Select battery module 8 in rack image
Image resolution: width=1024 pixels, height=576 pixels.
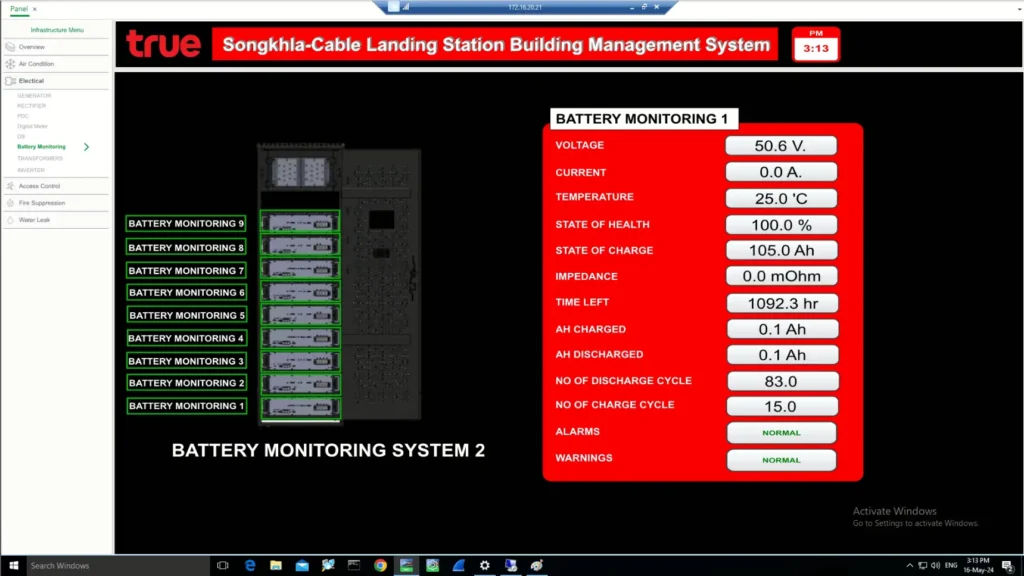pos(300,246)
